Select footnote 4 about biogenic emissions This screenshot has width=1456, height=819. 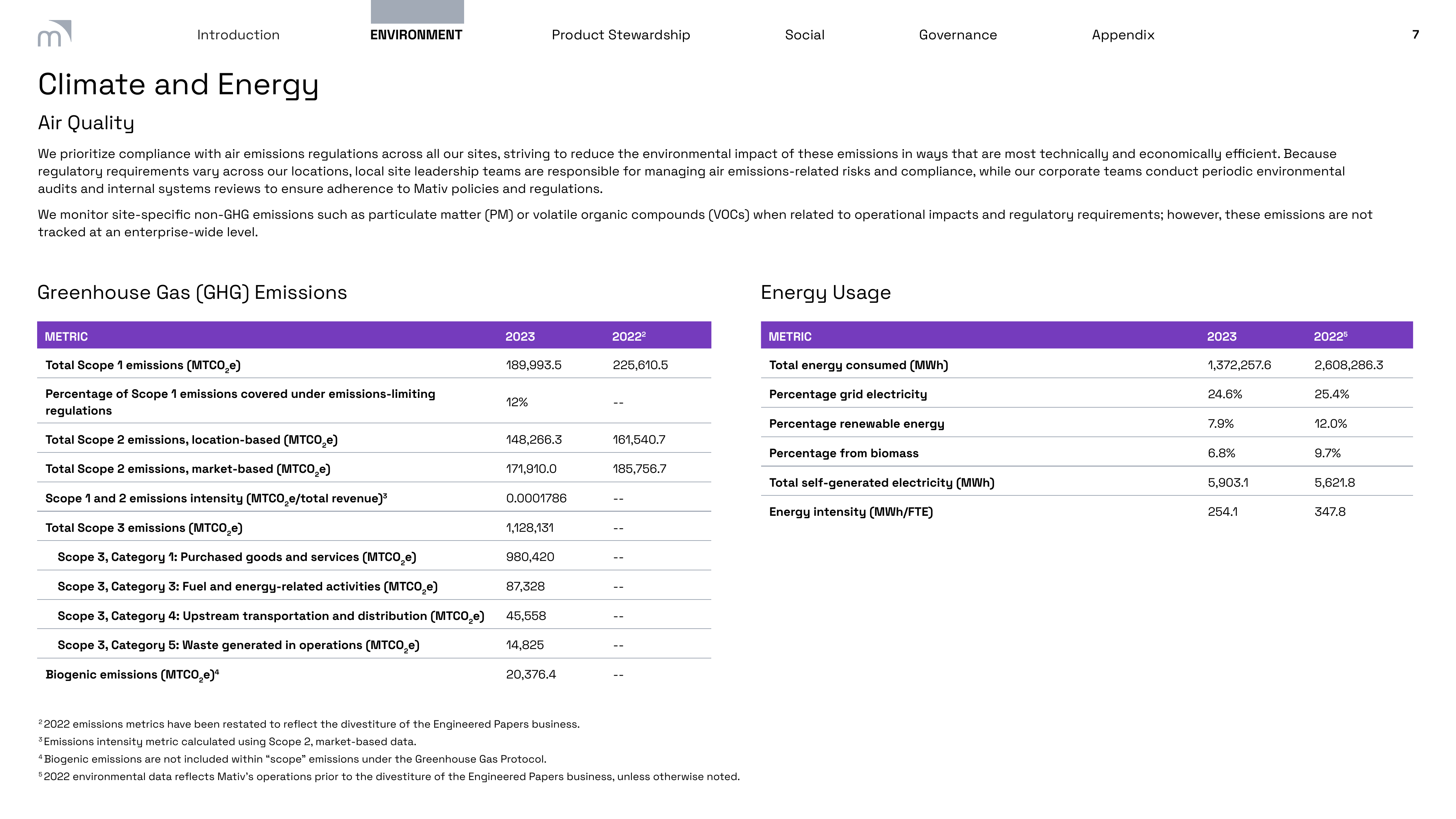pos(292,759)
